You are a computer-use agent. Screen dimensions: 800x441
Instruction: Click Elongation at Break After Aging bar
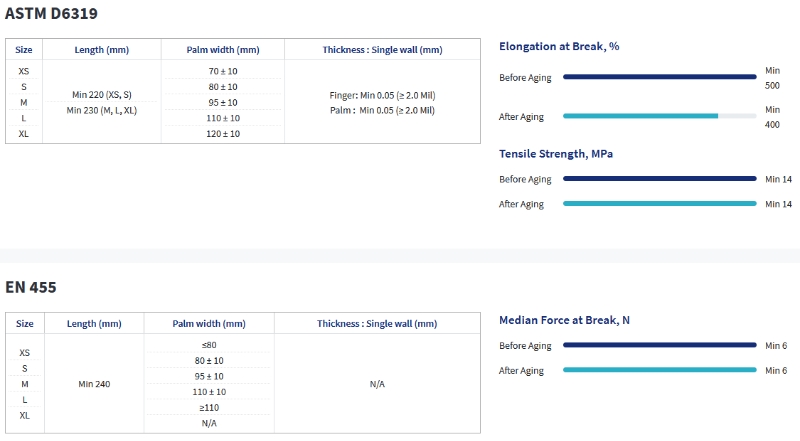point(659,116)
